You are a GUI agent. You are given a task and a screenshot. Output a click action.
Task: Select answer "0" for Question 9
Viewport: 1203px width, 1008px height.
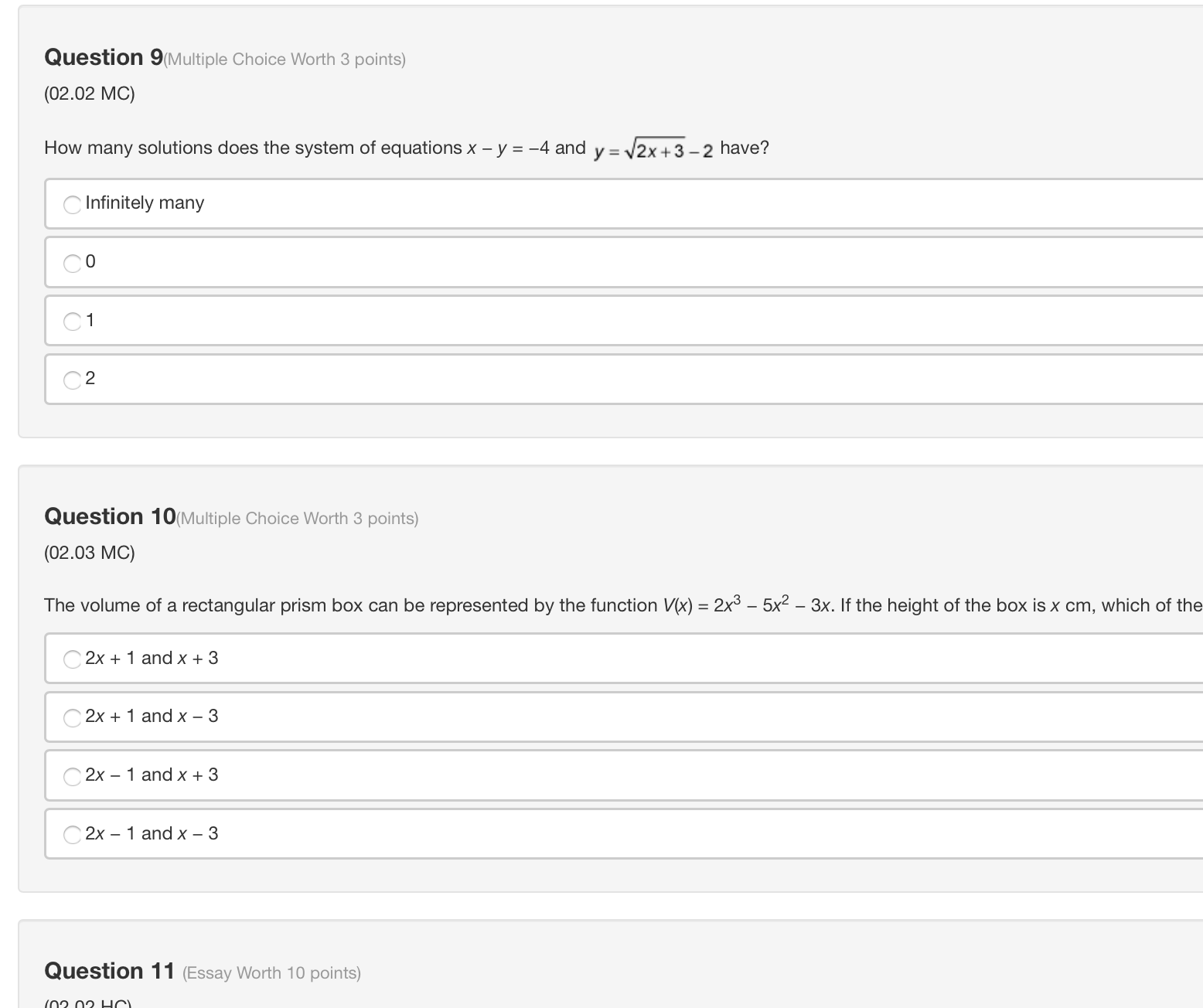tap(72, 263)
